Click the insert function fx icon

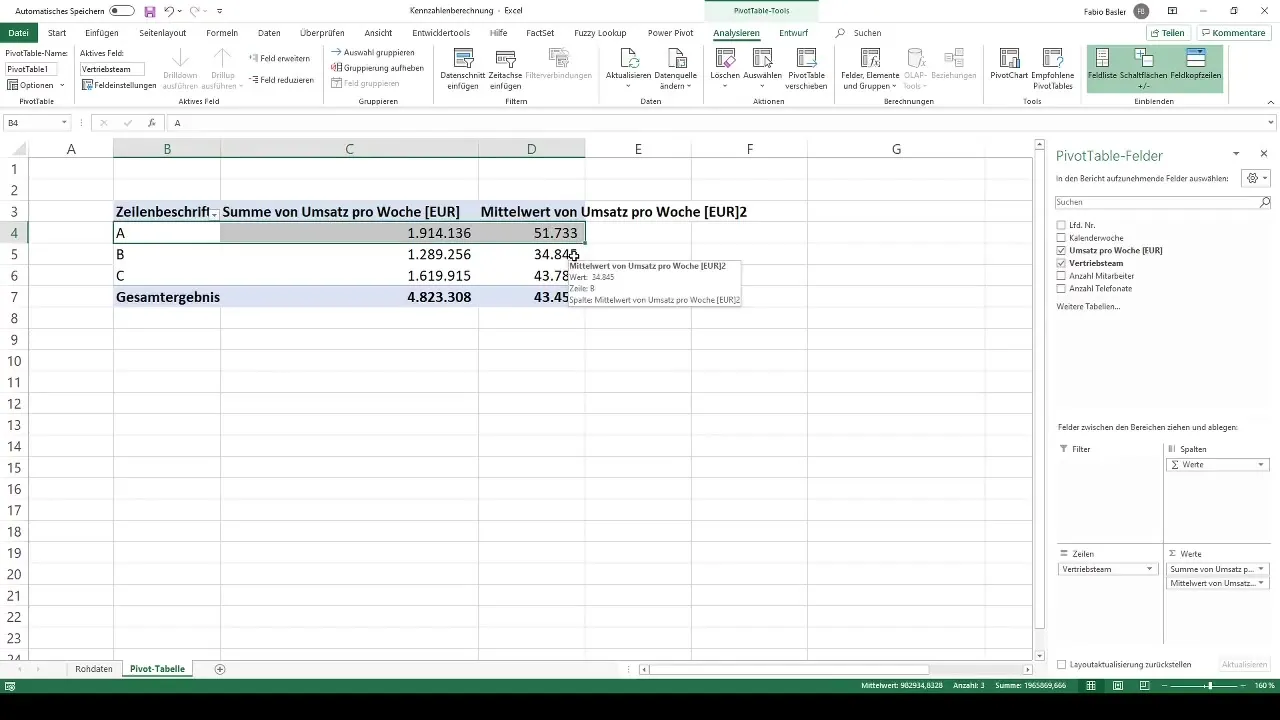click(x=151, y=123)
